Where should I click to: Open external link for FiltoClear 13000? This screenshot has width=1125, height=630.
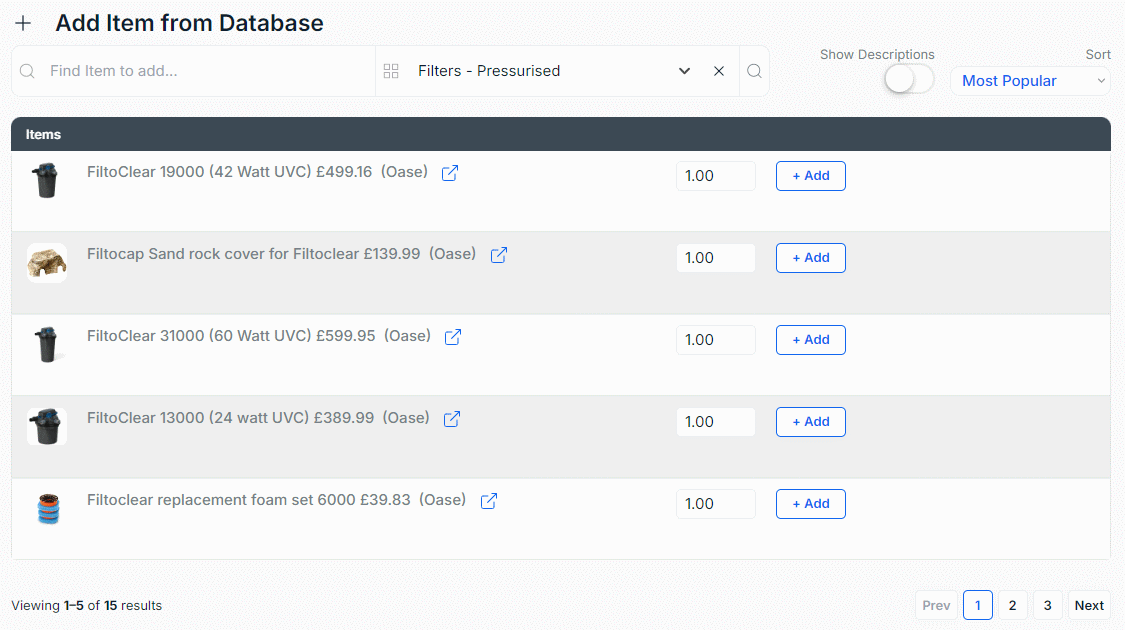(451, 419)
